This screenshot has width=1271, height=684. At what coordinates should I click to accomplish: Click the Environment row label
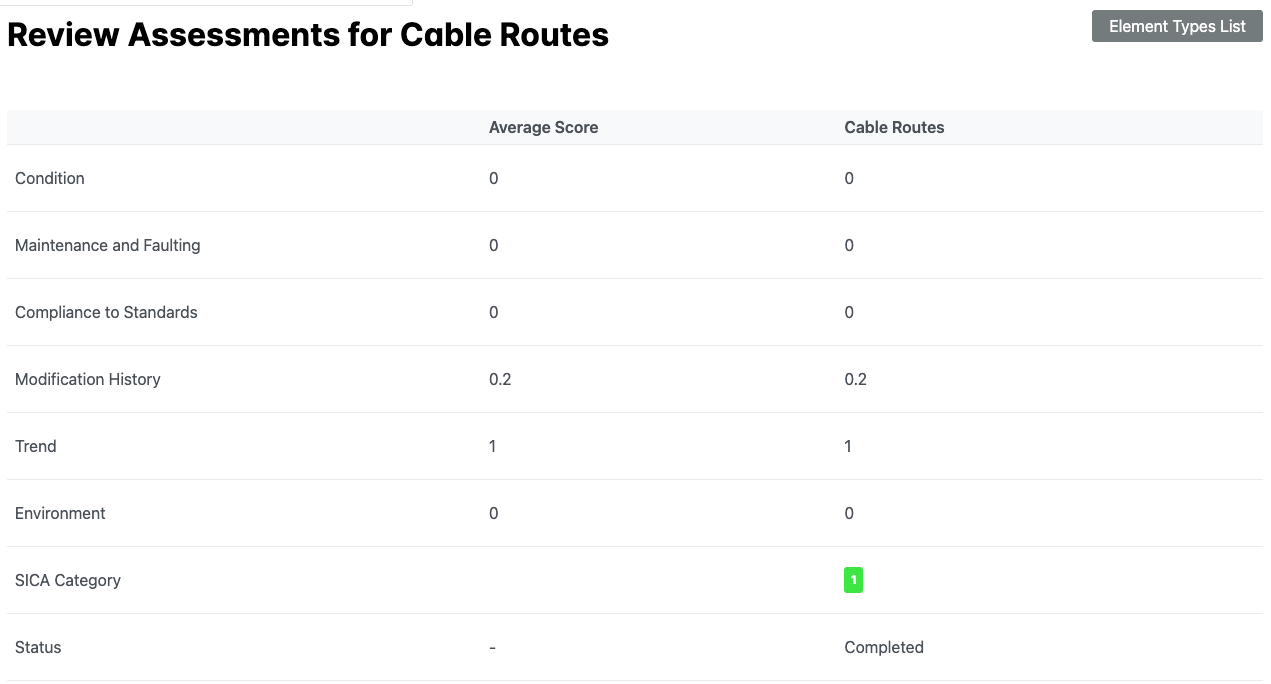click(60, 513)
